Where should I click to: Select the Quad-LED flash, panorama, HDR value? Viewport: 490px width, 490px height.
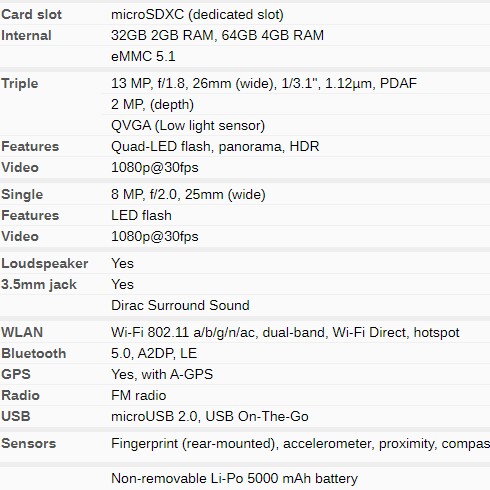215,146
